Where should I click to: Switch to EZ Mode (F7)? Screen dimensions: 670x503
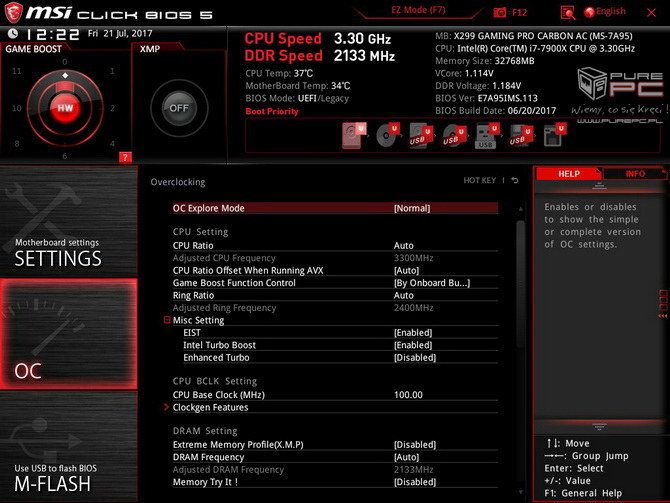pos(418,10)
